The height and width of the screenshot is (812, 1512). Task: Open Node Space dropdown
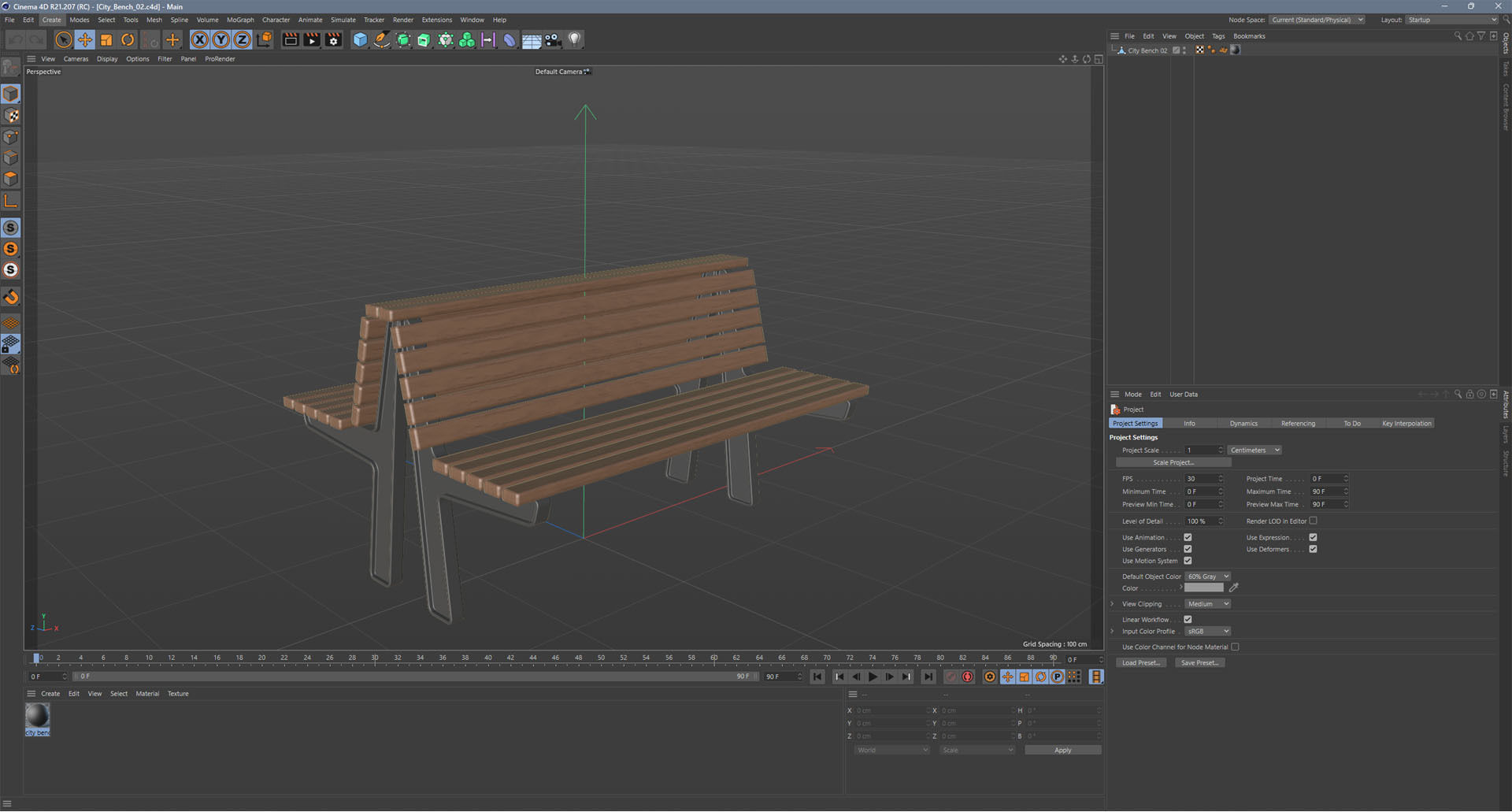coord(1317,20)
